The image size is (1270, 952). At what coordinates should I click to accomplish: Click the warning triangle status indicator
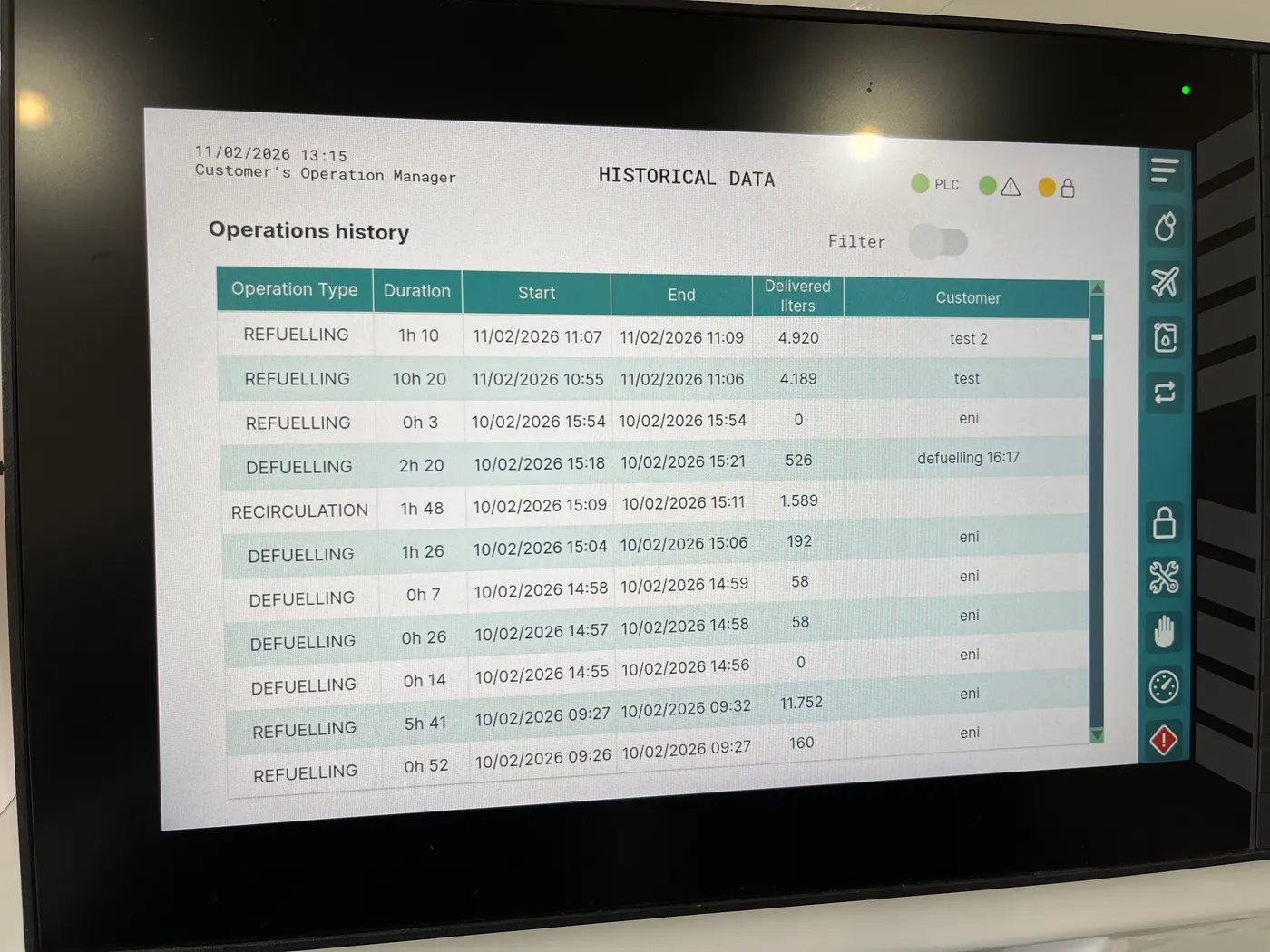tap(1001, 186)
